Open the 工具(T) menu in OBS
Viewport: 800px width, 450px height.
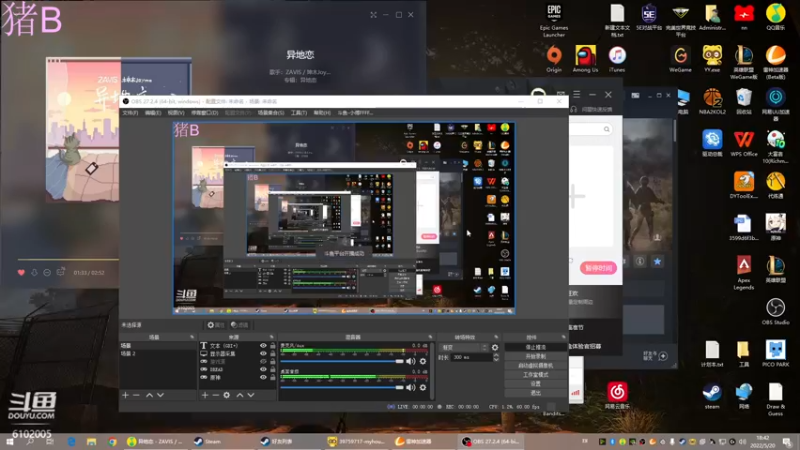299,113
